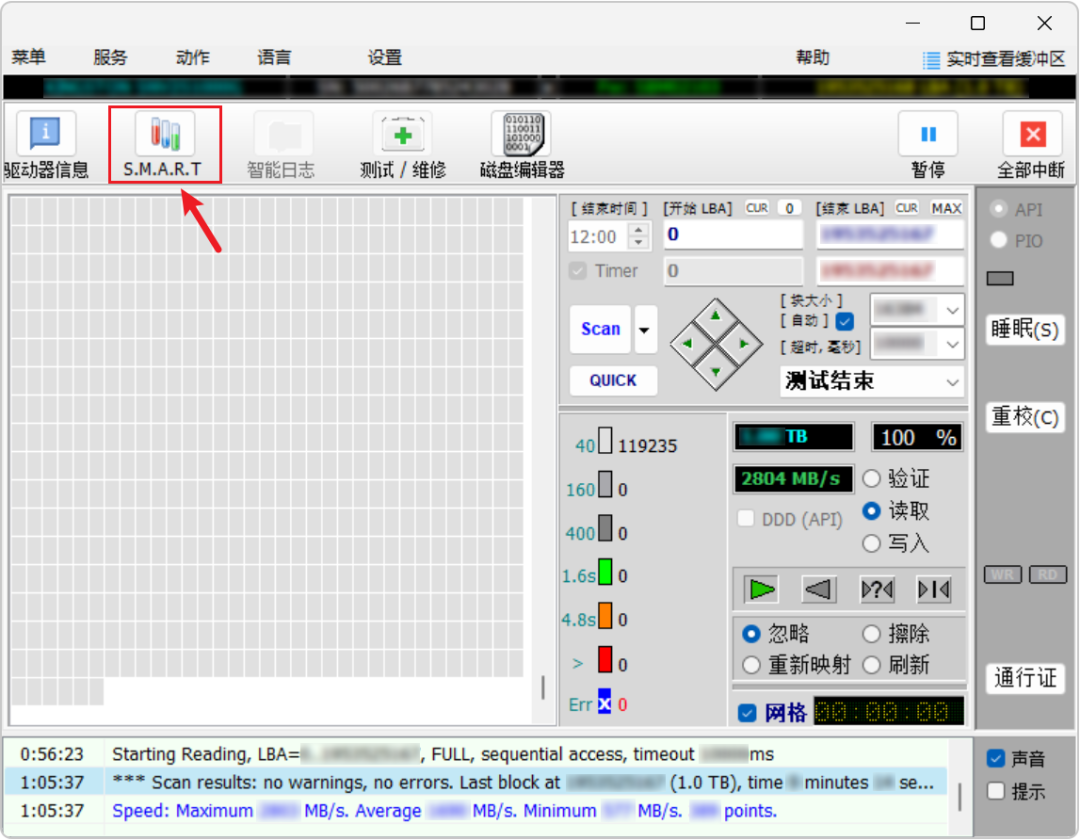Start forward playback with green play arrow
Viewport: 1080px width, 840px height.
[x=761, y=589]
